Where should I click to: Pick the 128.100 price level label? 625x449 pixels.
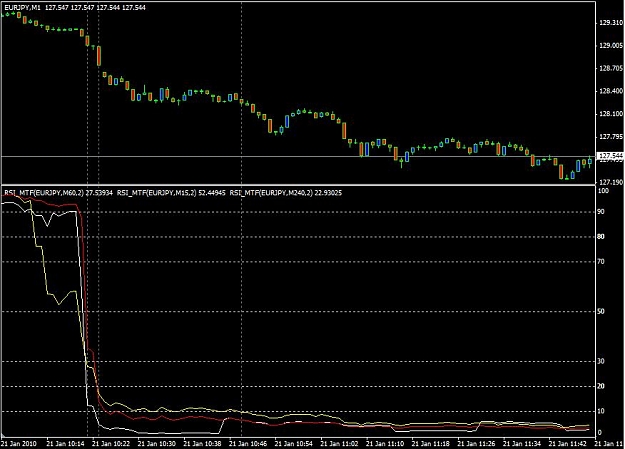[x=611, y=114]
